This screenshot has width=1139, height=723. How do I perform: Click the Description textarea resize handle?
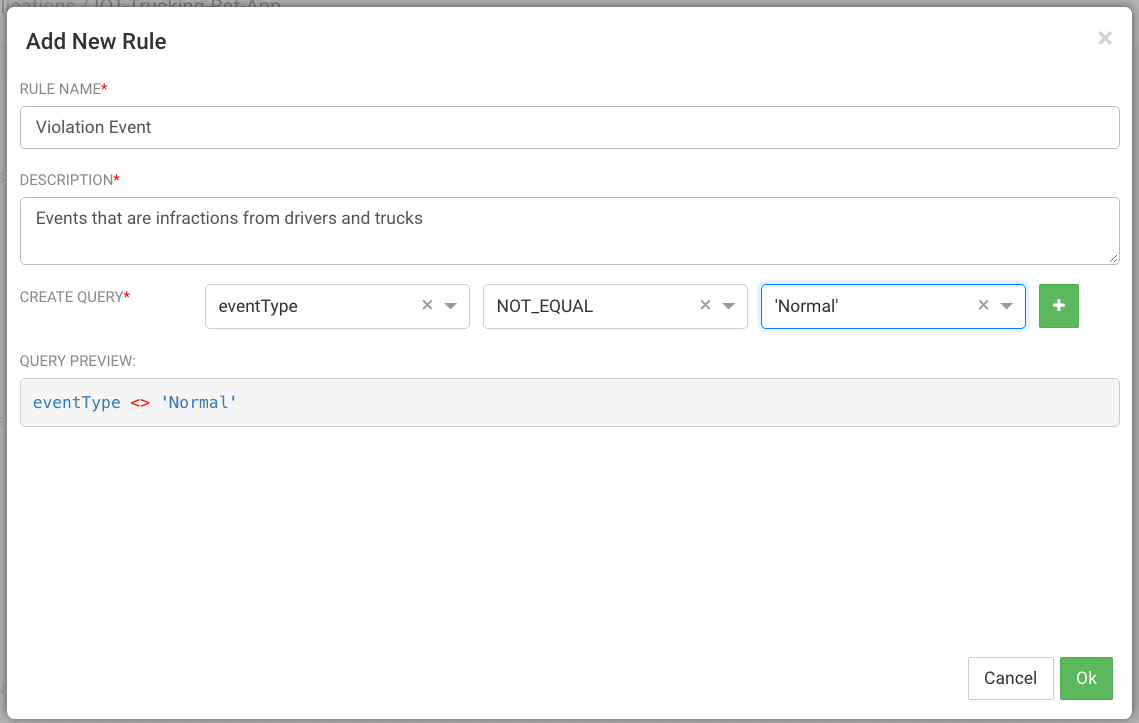tap(1114, 259)
